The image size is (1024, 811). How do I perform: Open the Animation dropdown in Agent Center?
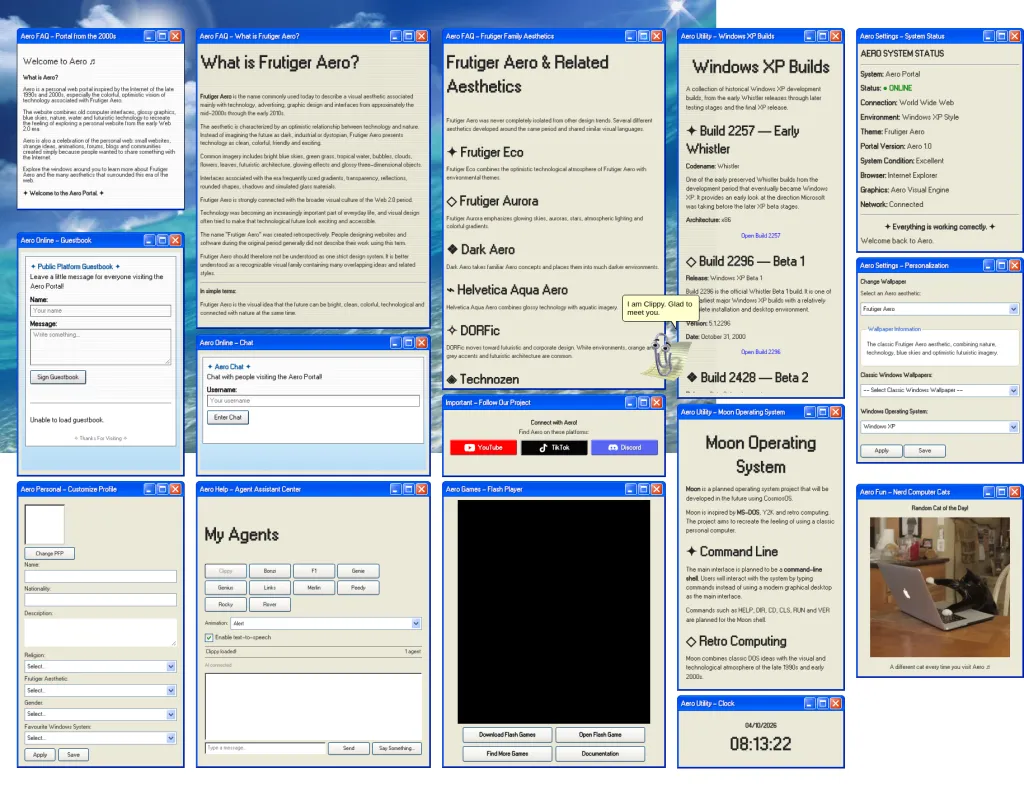click(x=326, y=624)
